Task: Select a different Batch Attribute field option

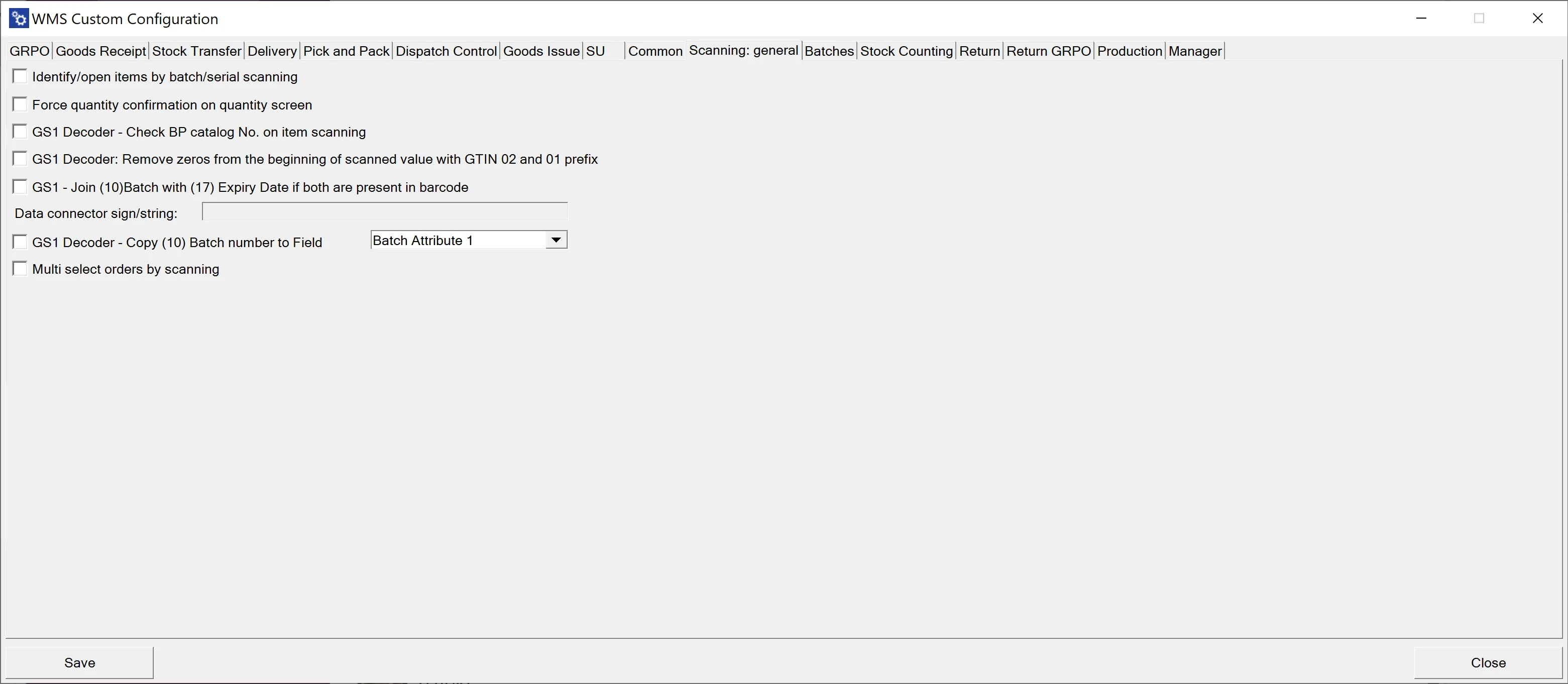Action: [557, 240]
